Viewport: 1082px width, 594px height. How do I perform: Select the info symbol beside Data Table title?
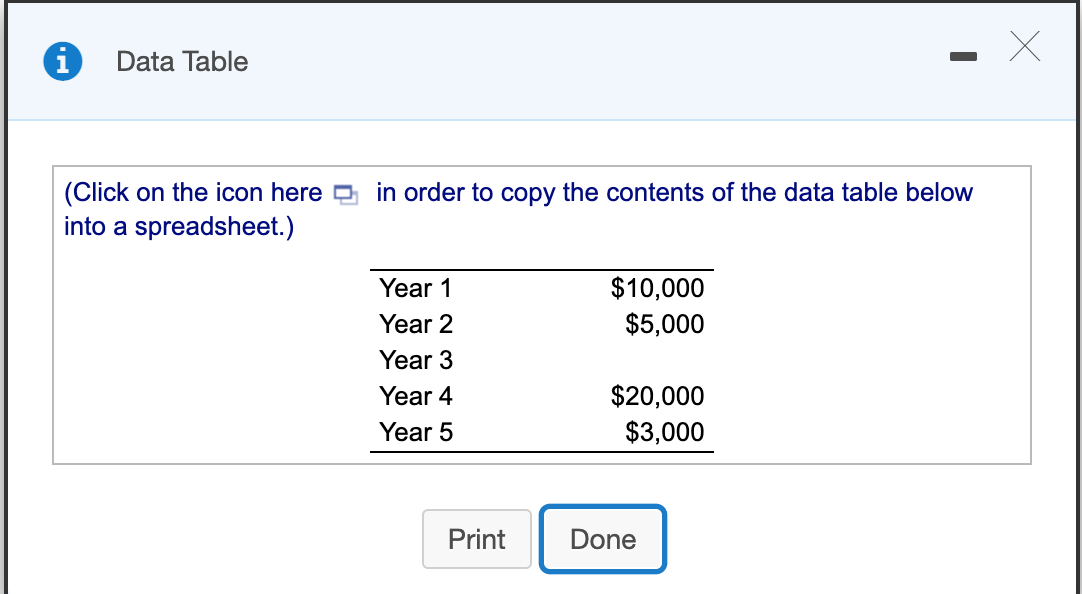tap(62, 61)
